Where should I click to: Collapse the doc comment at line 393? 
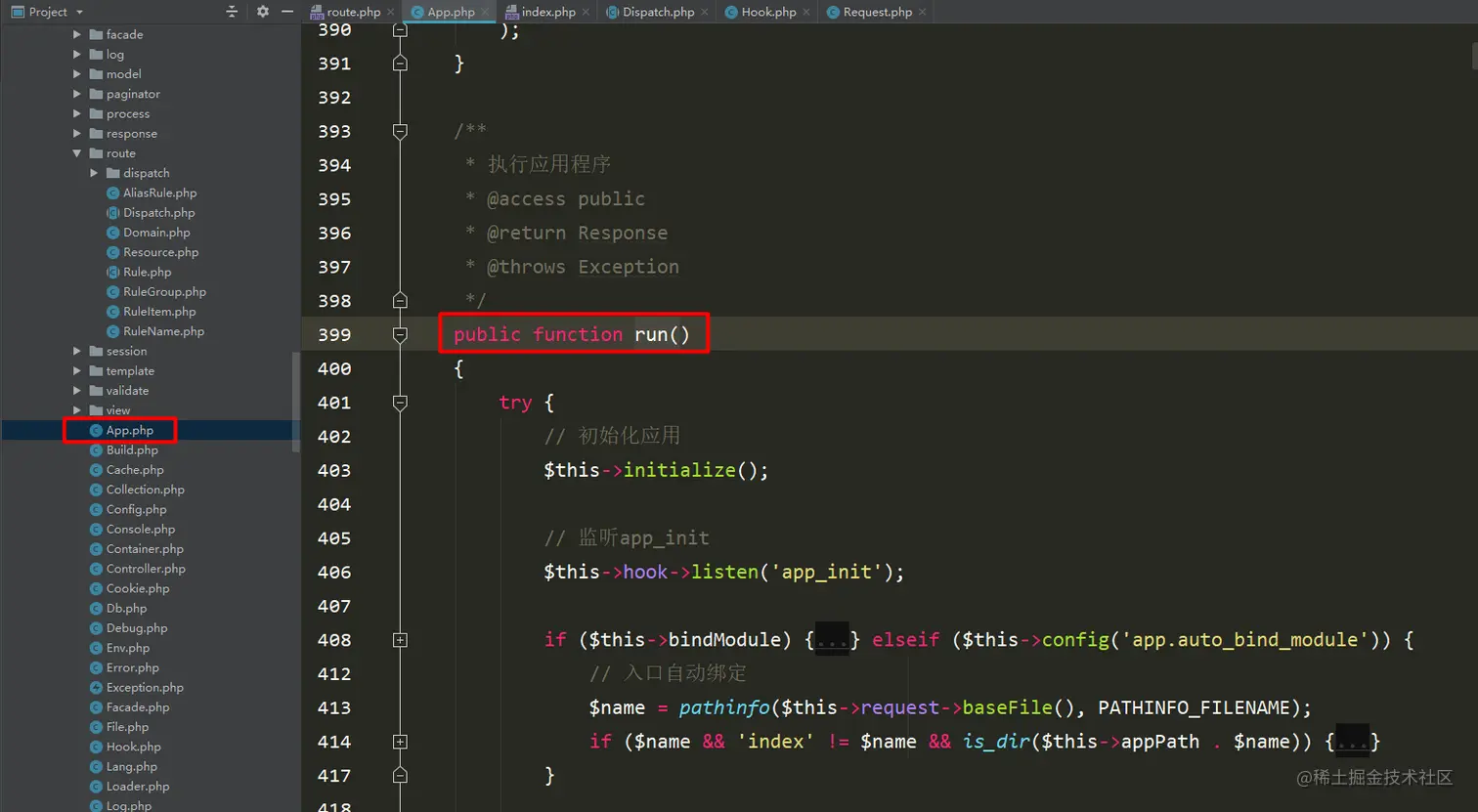point(400,131)
